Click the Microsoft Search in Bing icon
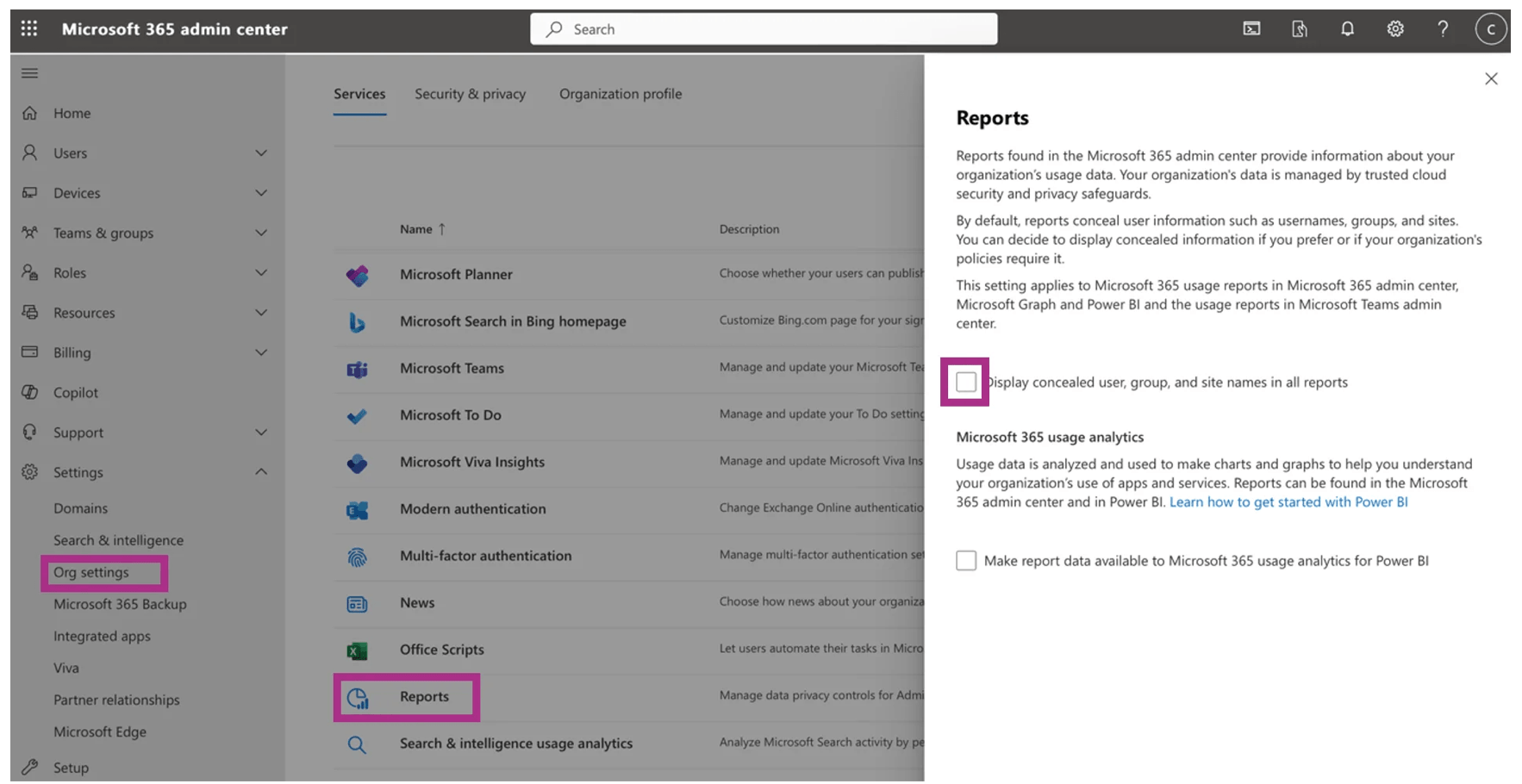The image size is (1522, 784). point(357,321)
